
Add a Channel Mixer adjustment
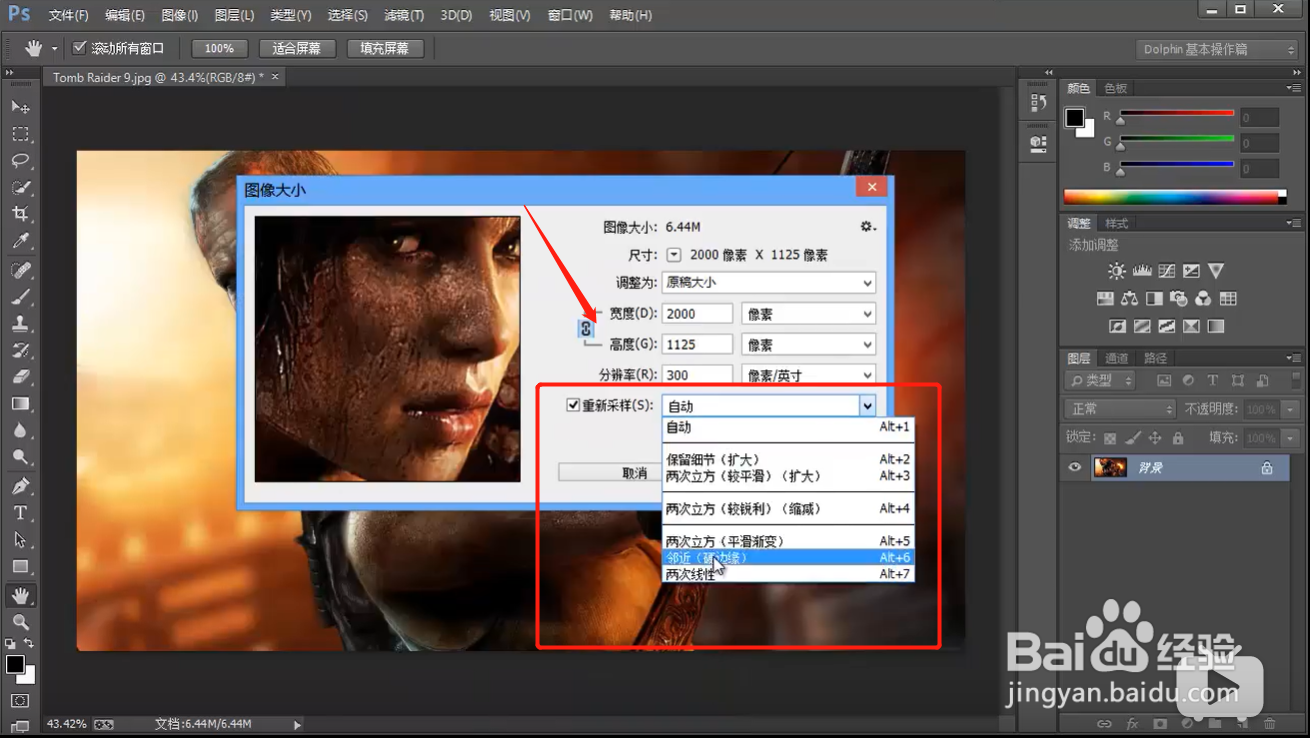pyautogui.click(x=1204, y=298)
